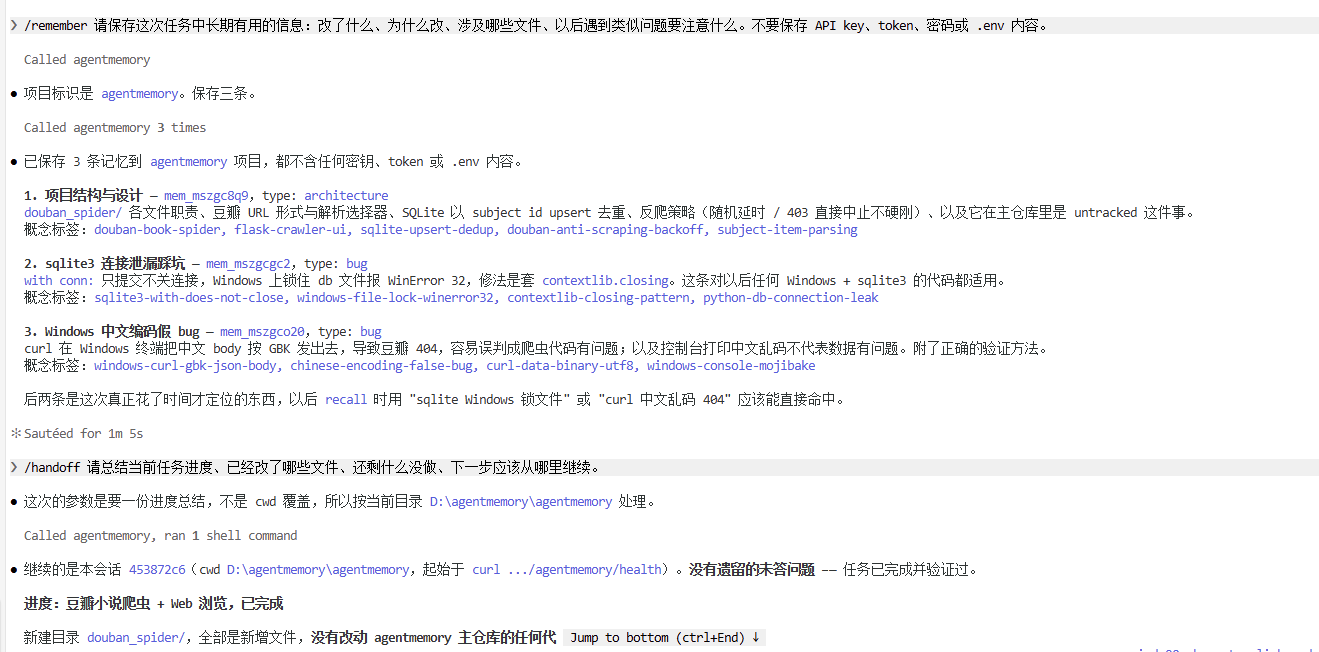Click session ID 453872c6

pyautogui.click(x=157, y=570)
